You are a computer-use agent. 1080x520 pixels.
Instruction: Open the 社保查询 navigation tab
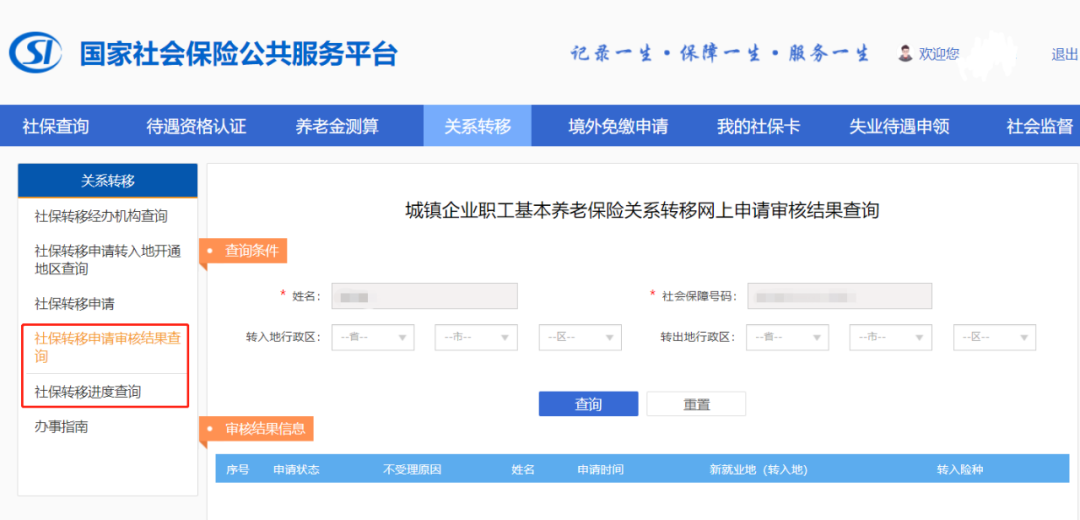tap(56, 126)
